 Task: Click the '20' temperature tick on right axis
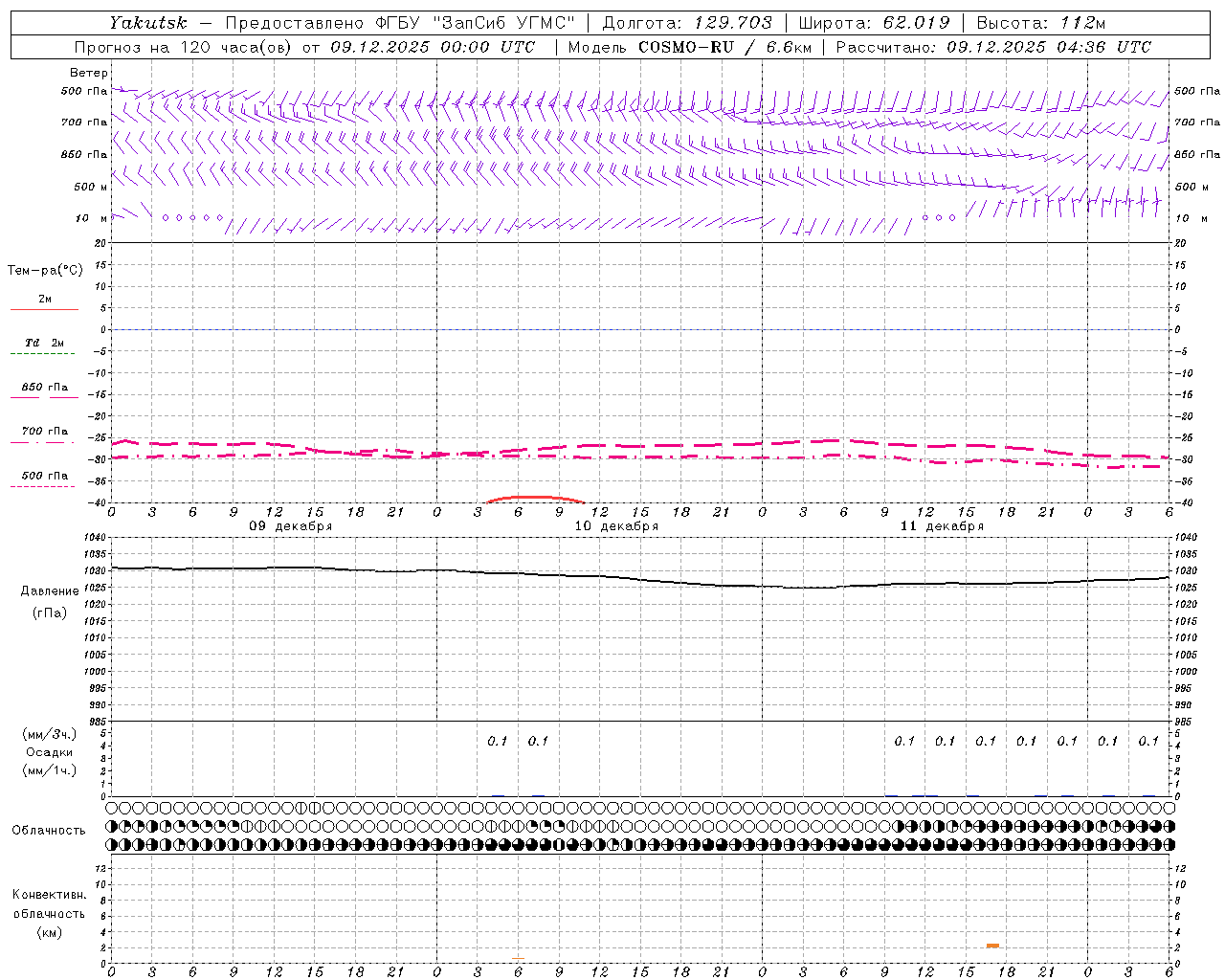tap(1180, 243)
